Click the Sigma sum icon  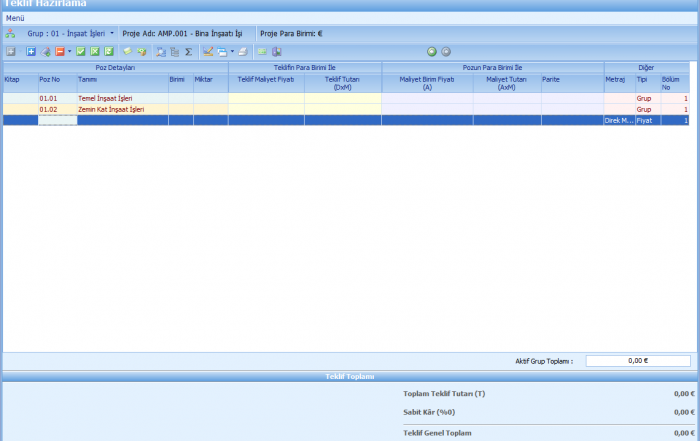pyautogui.click(x=187, y=51)
